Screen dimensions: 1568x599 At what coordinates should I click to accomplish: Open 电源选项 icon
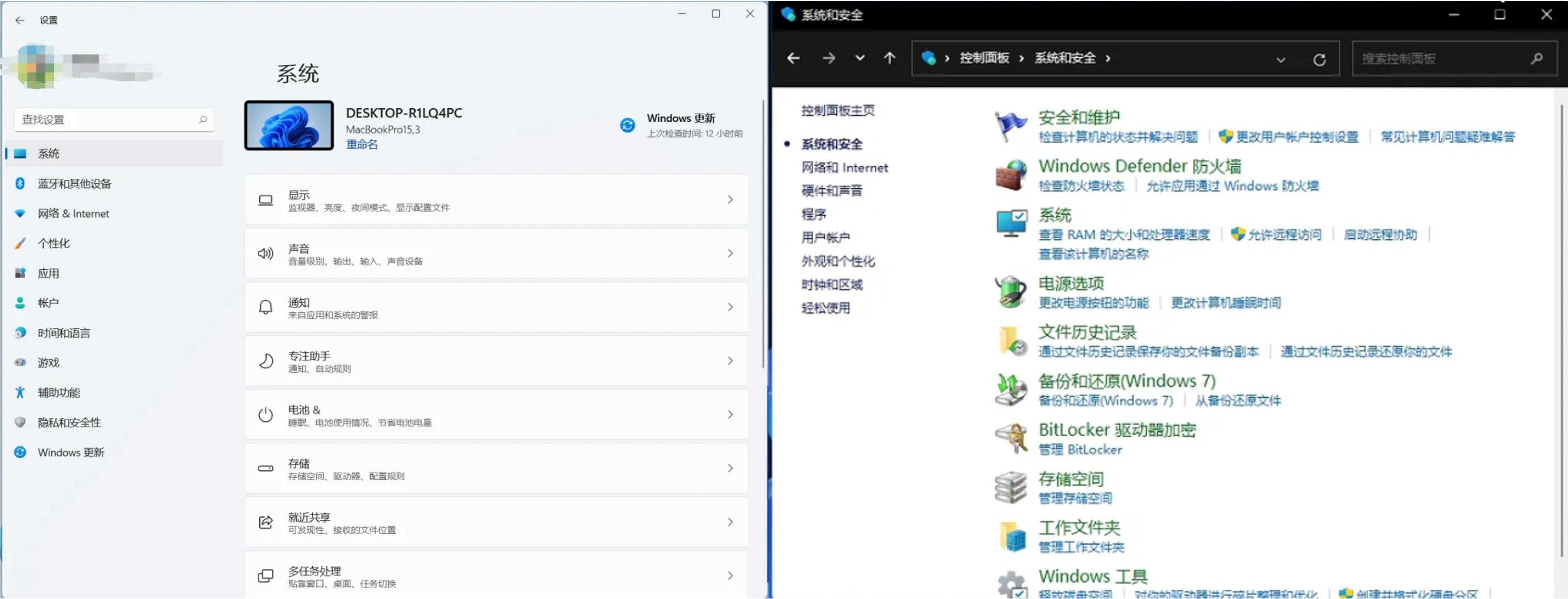(x=1010, y=291)
